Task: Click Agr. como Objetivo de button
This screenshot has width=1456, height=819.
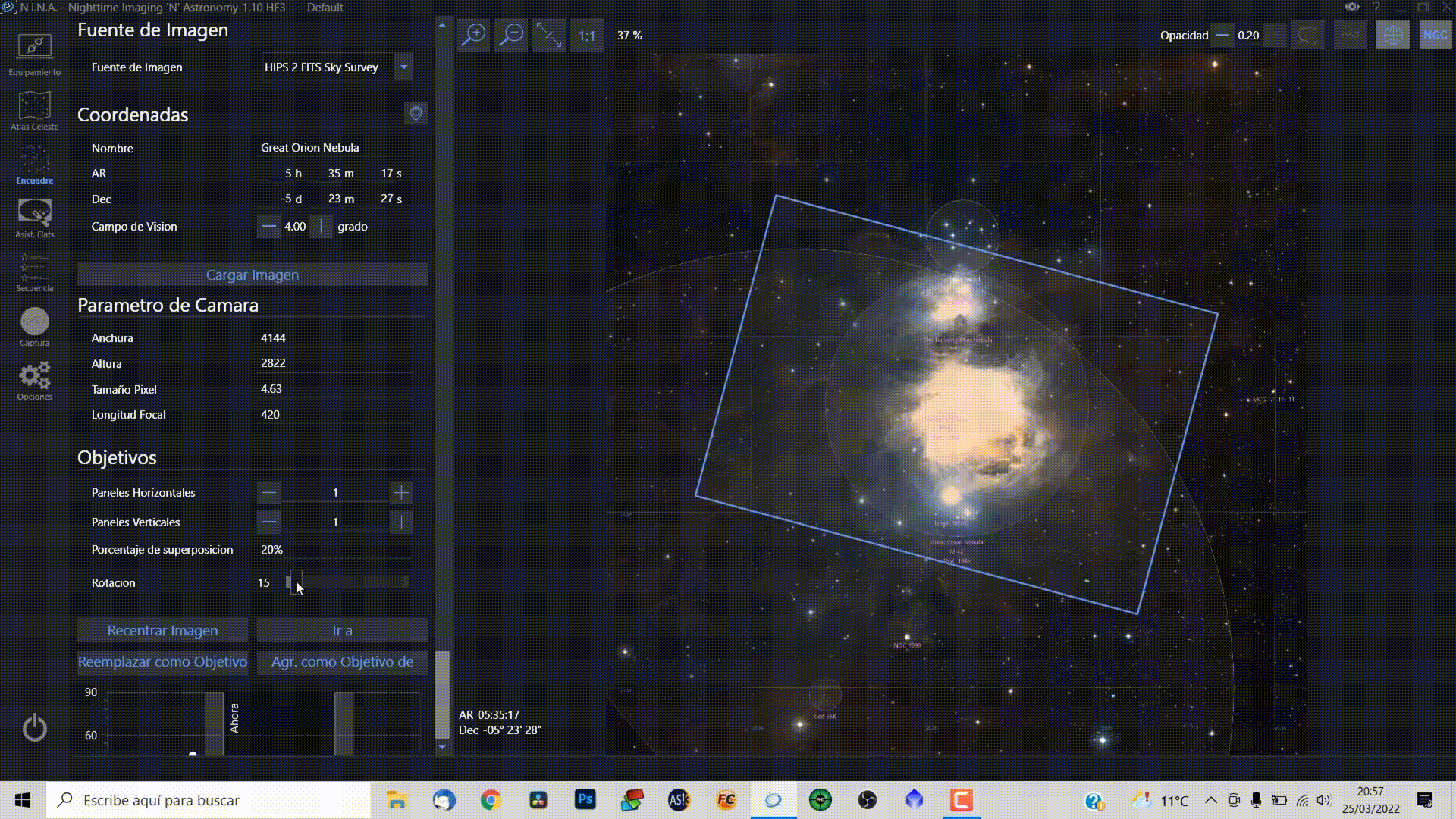Action: coord(342,662)
